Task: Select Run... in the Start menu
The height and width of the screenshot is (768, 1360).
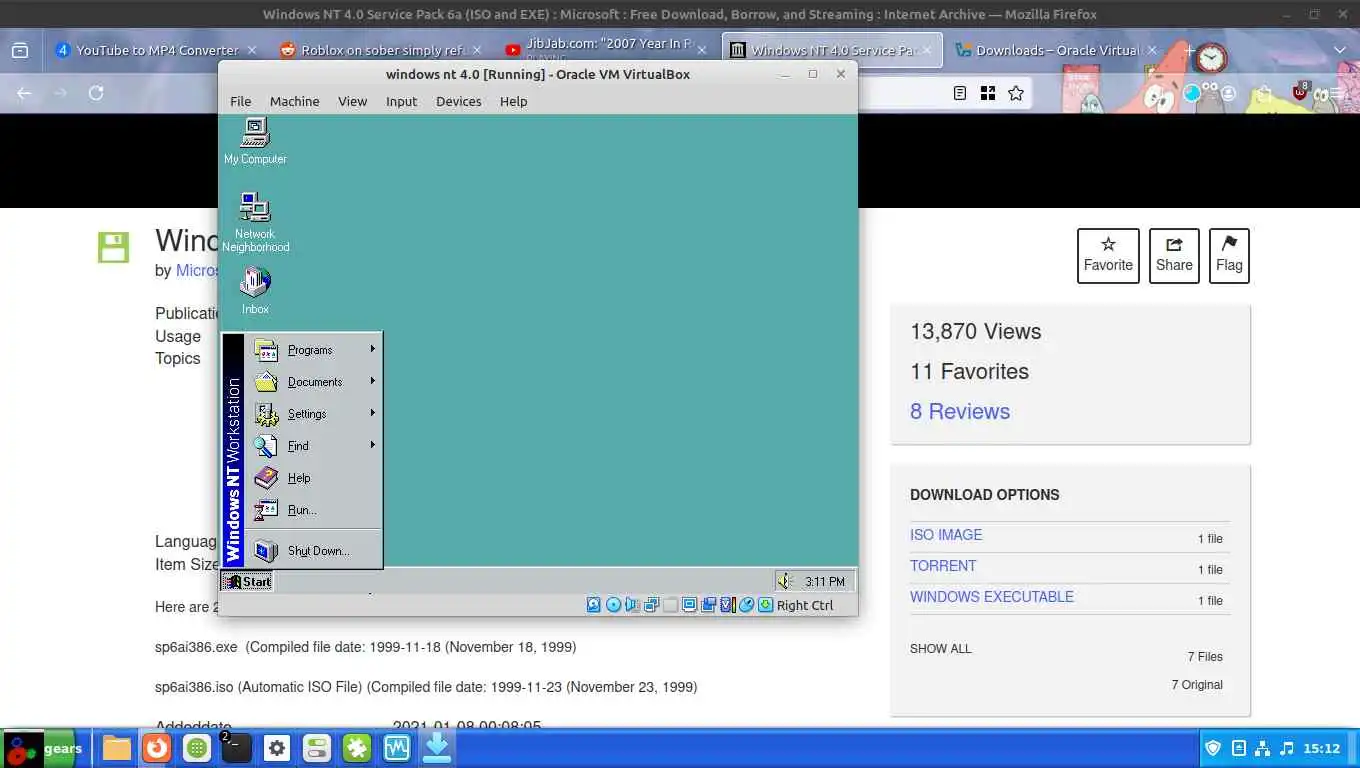Action: (x=314, y=510)
